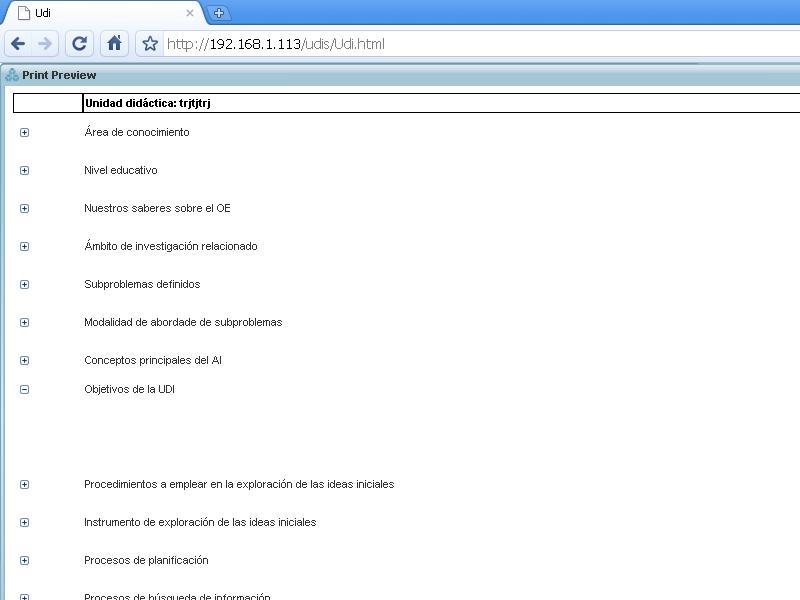Click the Unidad didáctica: trjtjtrj header

pyautogui.click(x=147, y=103)
